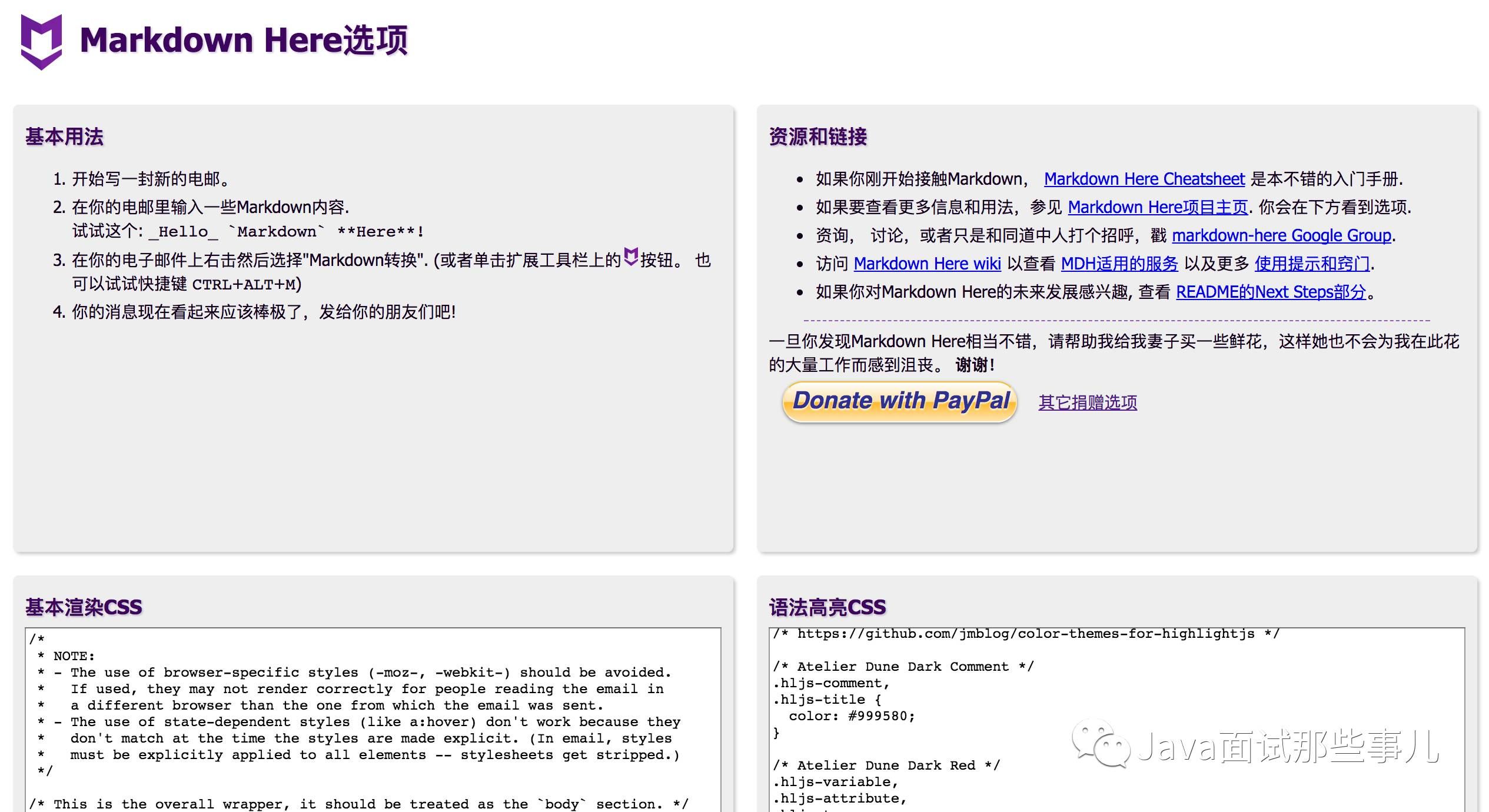The image size is (1489, 812).
Task: Click the Markdown Here选项 page title
Action: click(x=244, y=40)
